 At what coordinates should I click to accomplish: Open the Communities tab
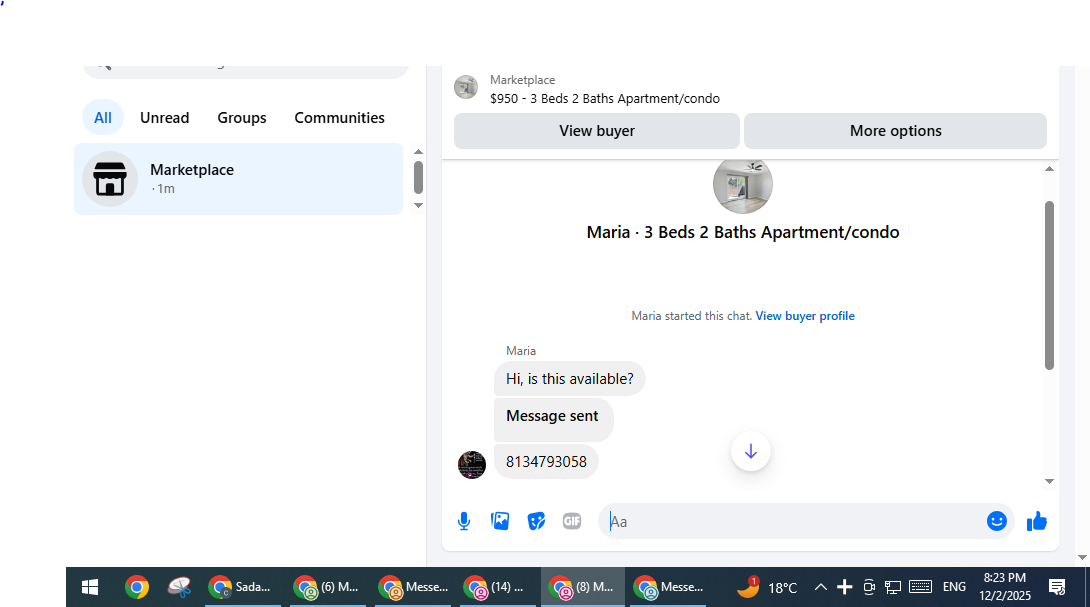coord(339,118)
